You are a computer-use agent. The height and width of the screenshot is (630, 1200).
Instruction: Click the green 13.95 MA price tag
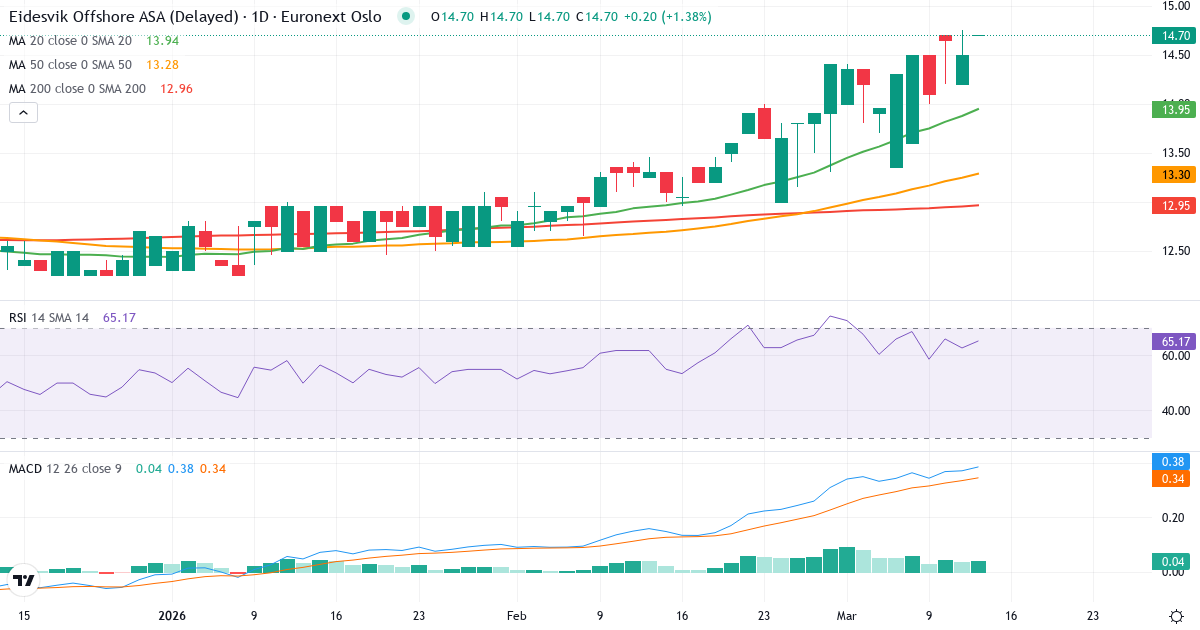coord(1174,109)
